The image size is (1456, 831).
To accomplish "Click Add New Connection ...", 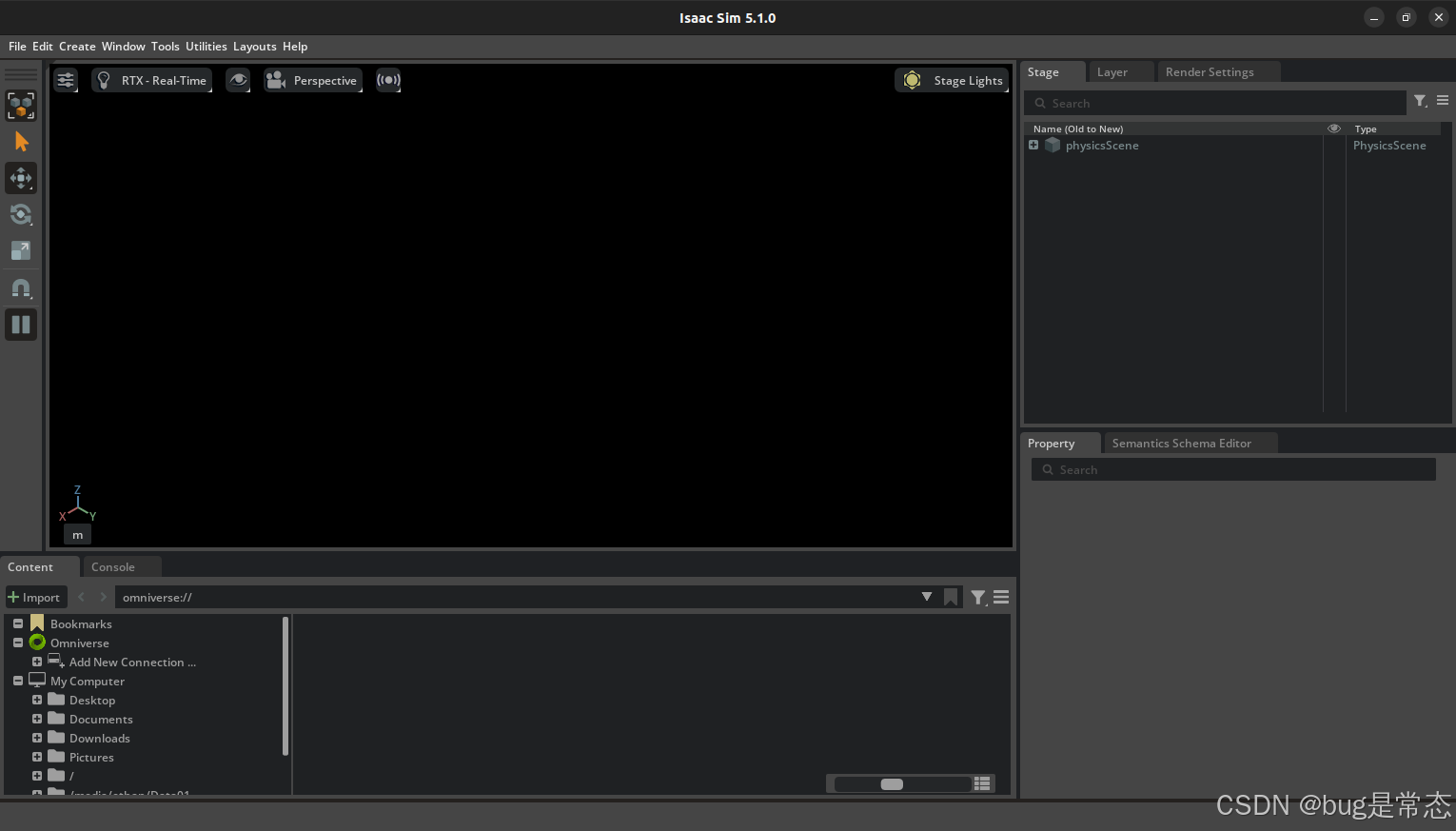I will click(x=132, y=663).
